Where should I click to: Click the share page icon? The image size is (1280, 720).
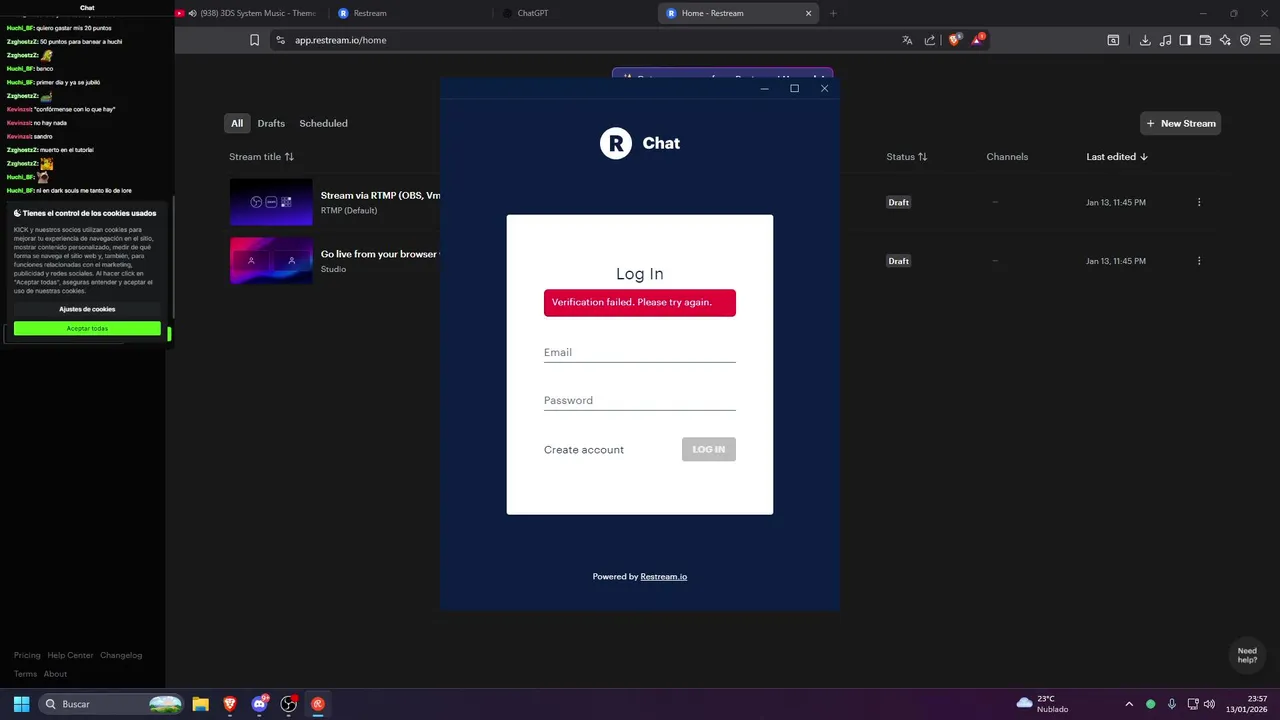[x=930, y=40]
